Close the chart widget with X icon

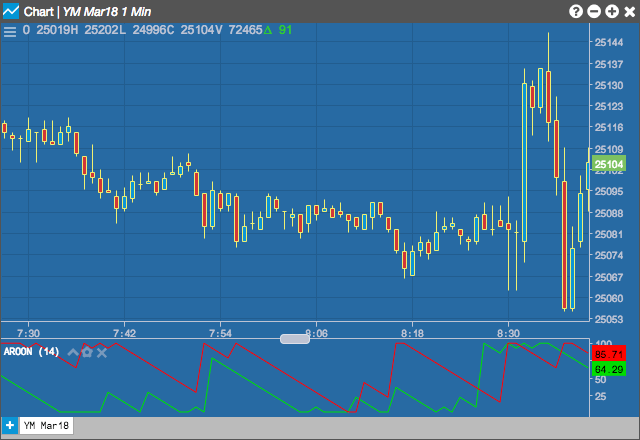click(x=630, y=11)
